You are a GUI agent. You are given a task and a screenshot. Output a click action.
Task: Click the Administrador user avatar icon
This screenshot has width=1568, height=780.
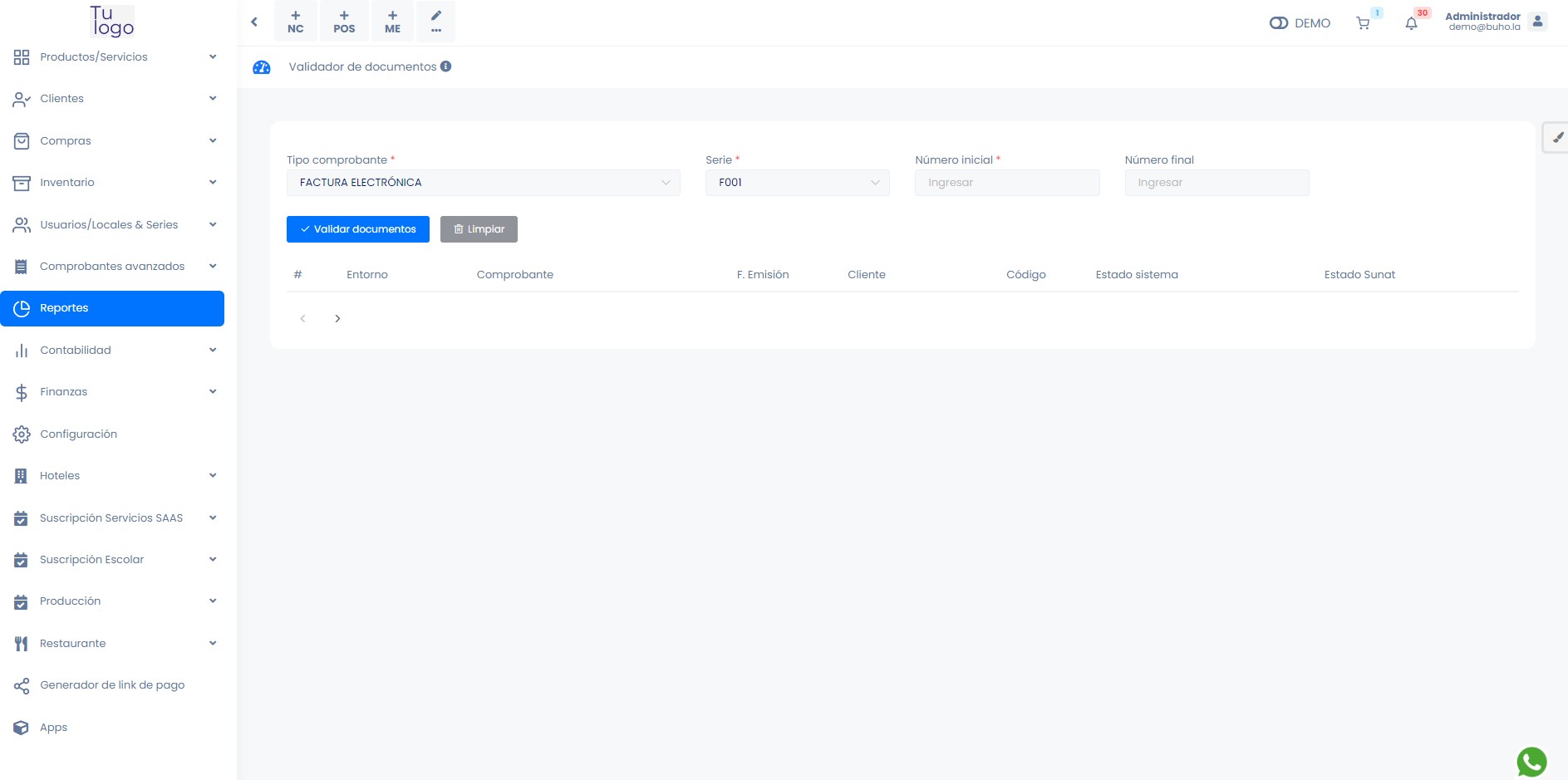[1537, 22]
